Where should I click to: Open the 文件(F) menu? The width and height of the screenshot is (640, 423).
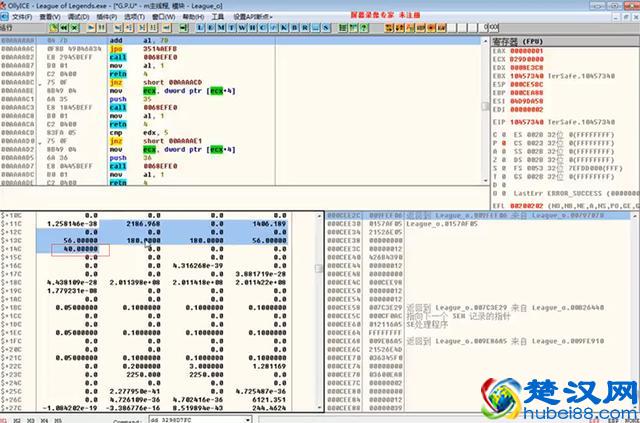click(22, 17)
